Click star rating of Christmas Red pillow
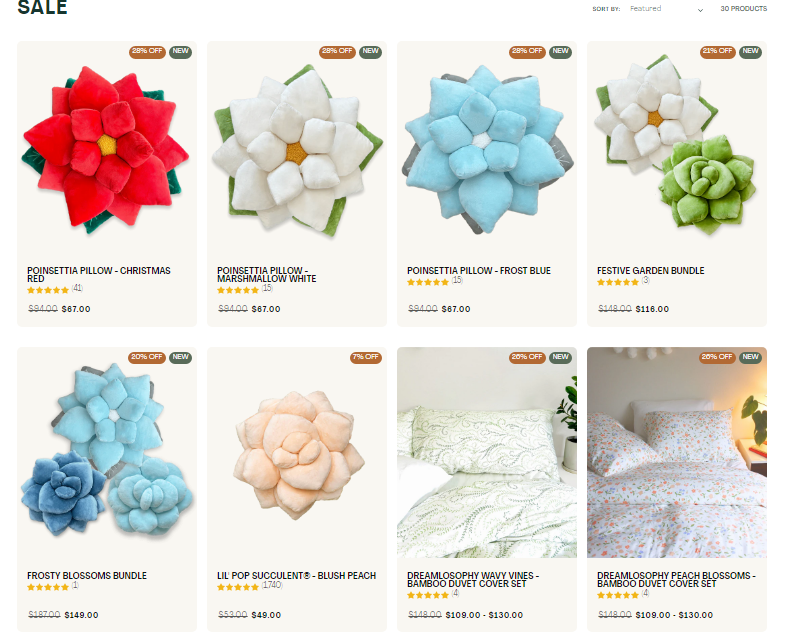The height and width of the screenshot is (640, 807). tap(48, 290)
